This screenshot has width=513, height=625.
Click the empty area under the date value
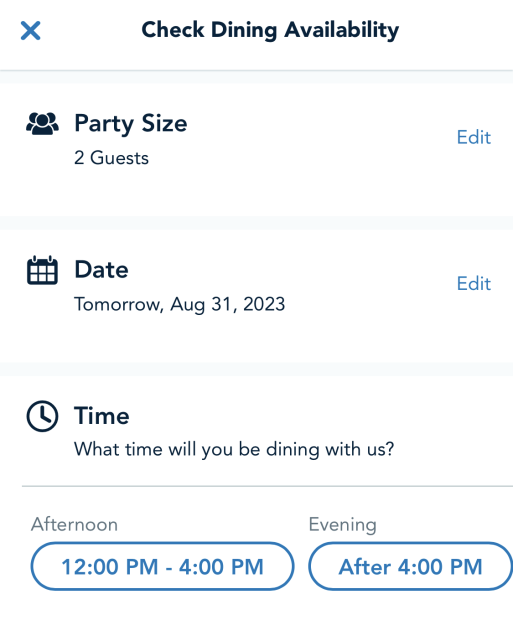coord(256,339)
